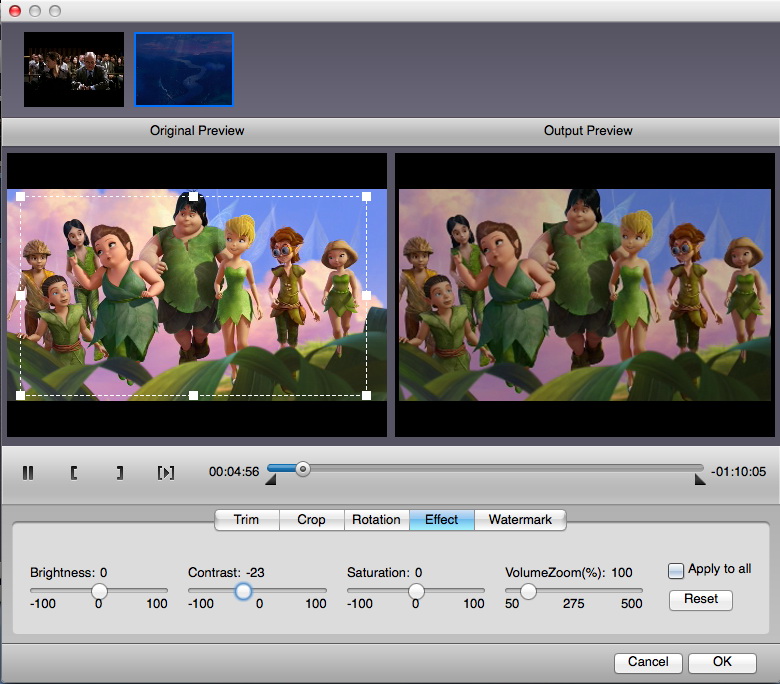Click the top-left crop handle
The image size is (780, 684).
point(20,196)
